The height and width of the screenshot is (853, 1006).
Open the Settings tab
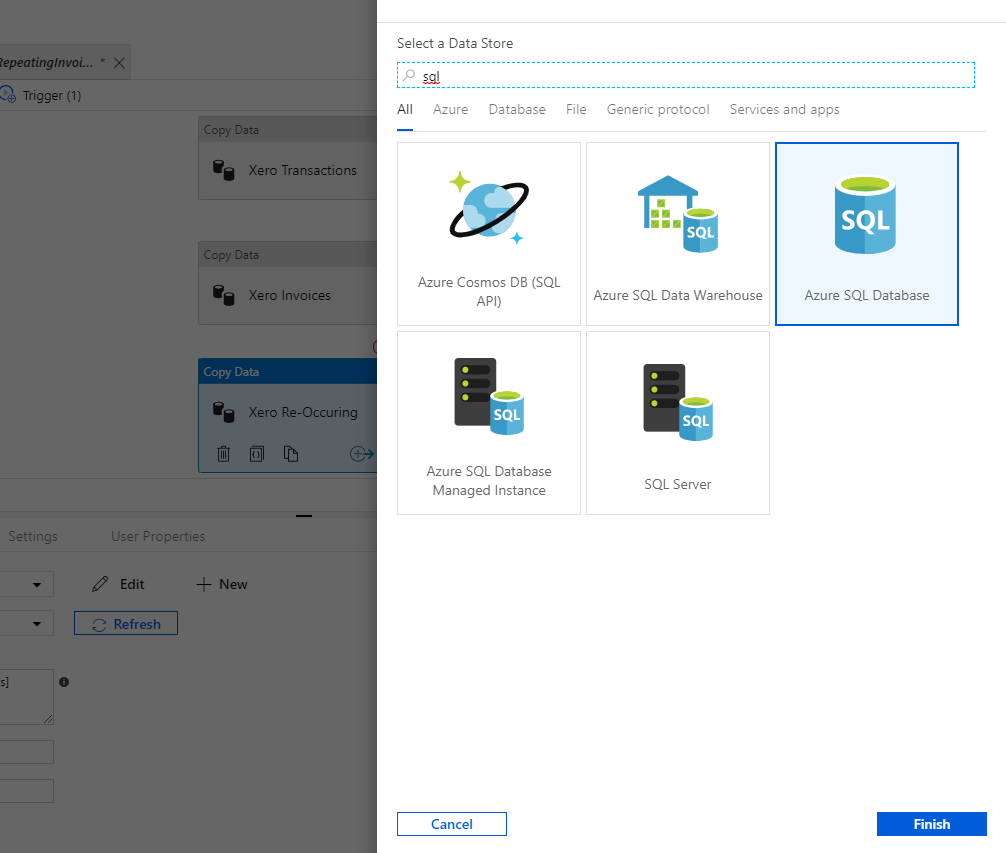pos(33,536)
